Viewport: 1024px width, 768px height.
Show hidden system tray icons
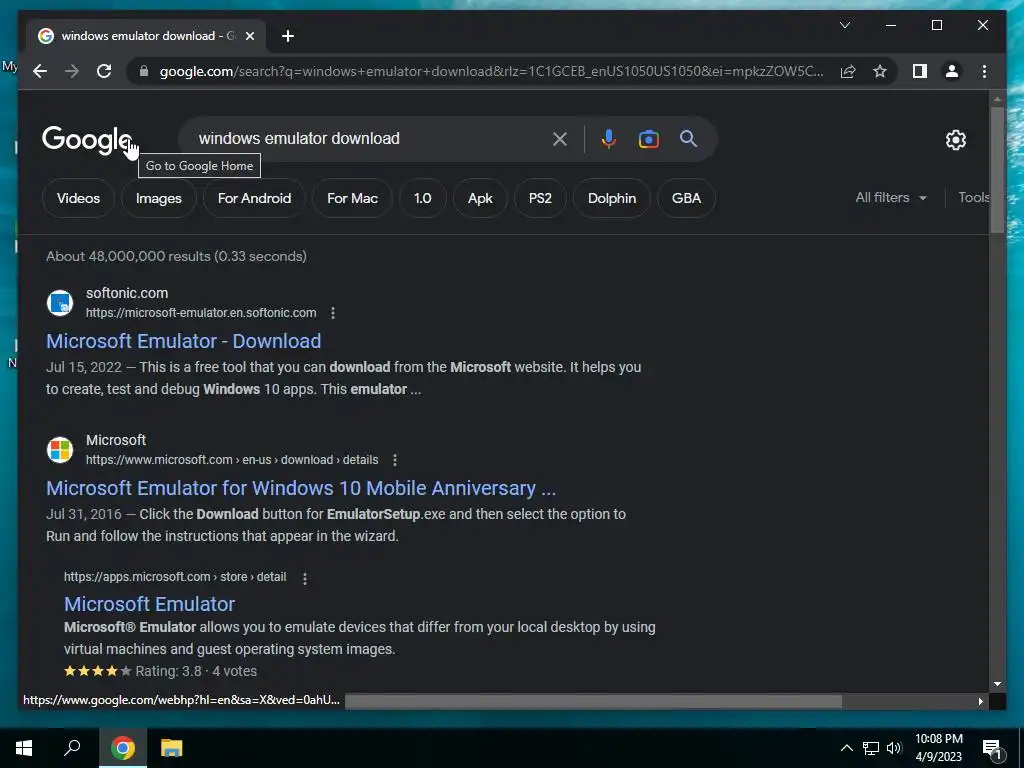(x=846, y=748)
